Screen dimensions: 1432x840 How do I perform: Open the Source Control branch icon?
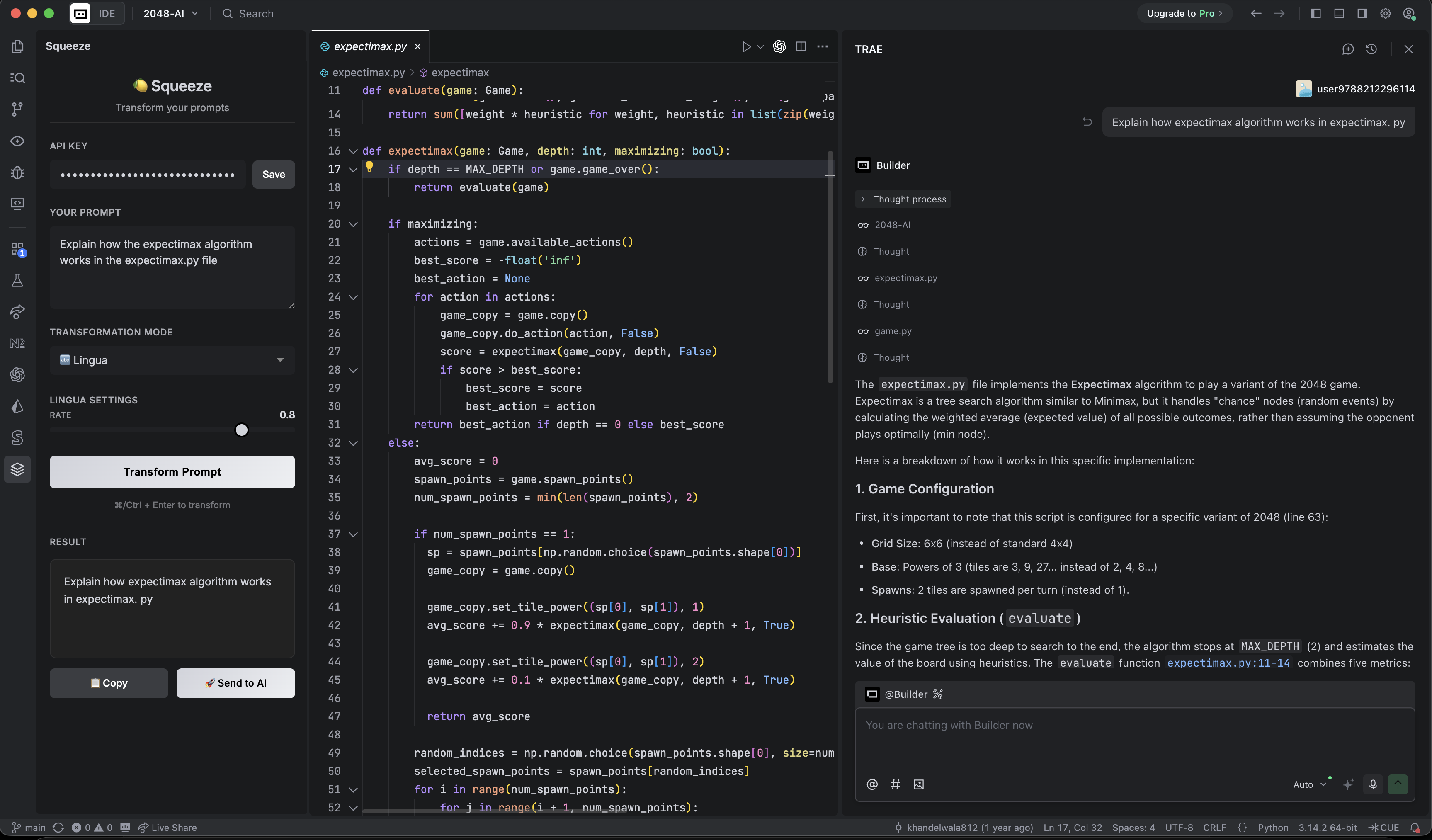17,109
